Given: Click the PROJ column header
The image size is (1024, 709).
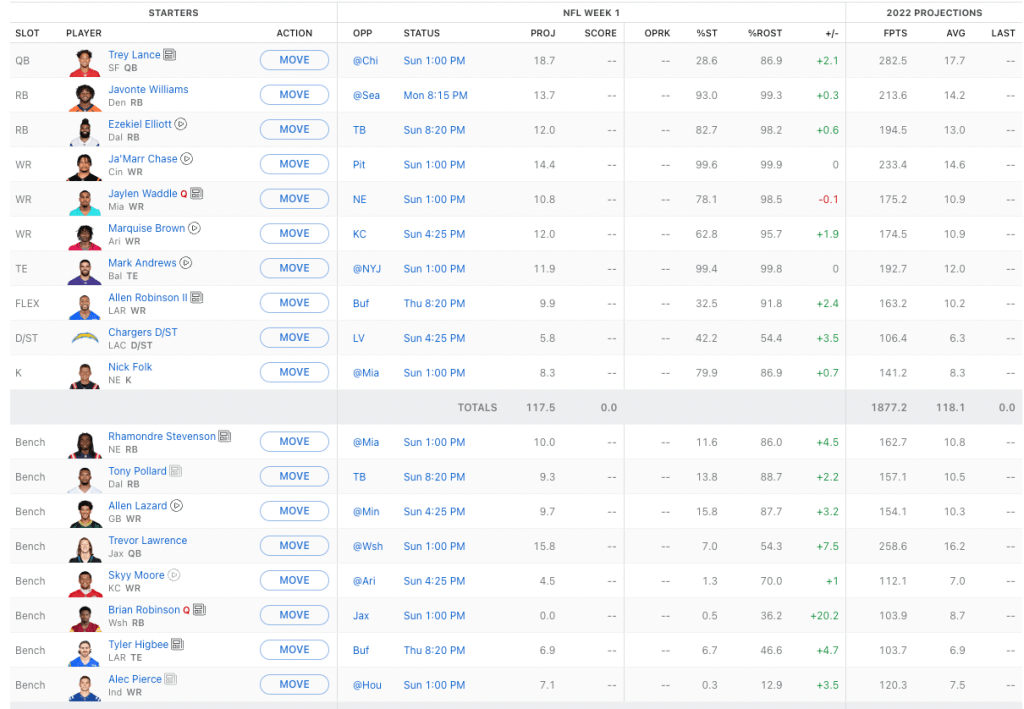Looking at the screenshot, I should (x=542, y=33).
